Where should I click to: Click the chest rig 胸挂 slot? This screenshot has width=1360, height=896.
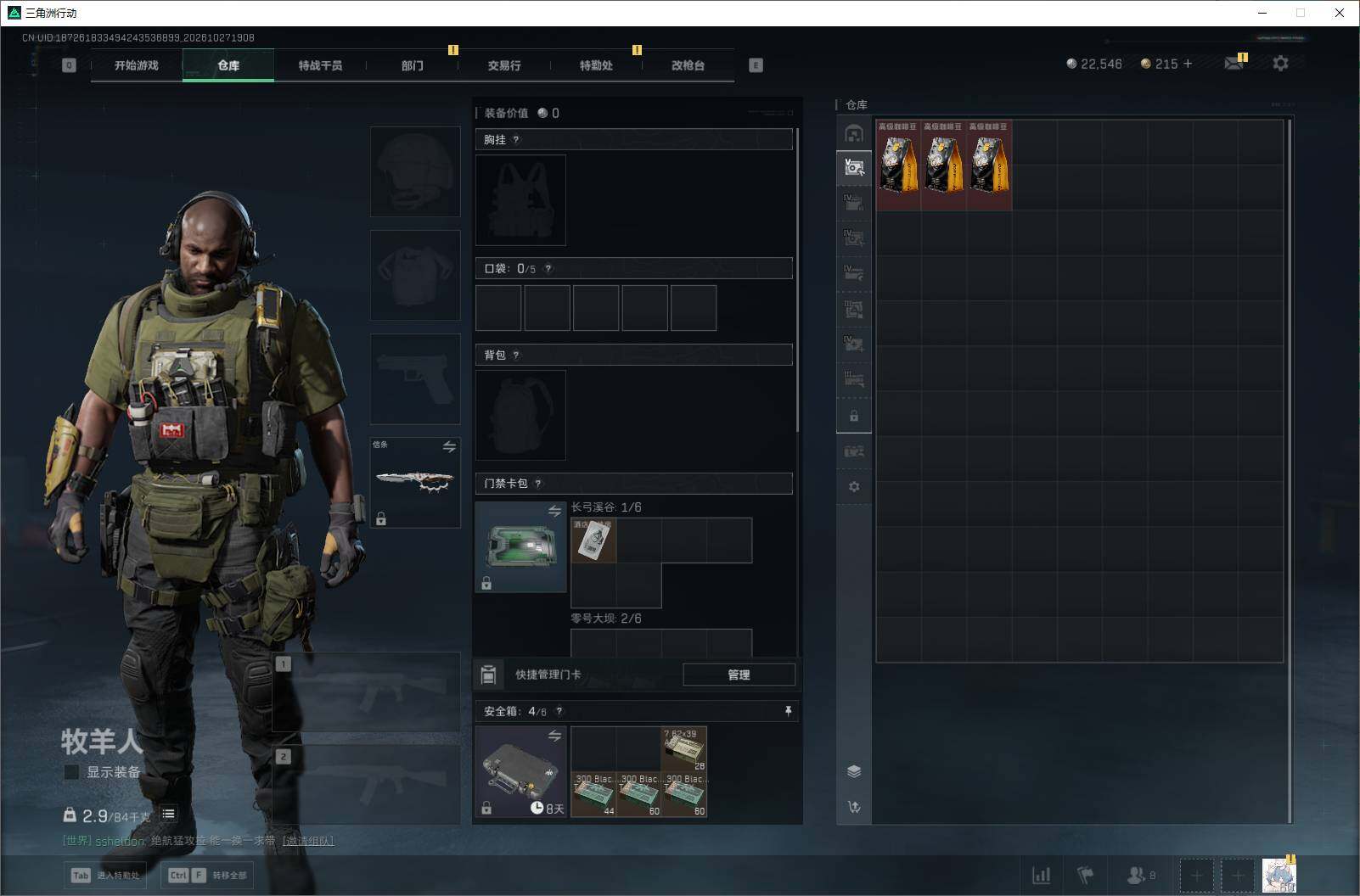(520, 200)
